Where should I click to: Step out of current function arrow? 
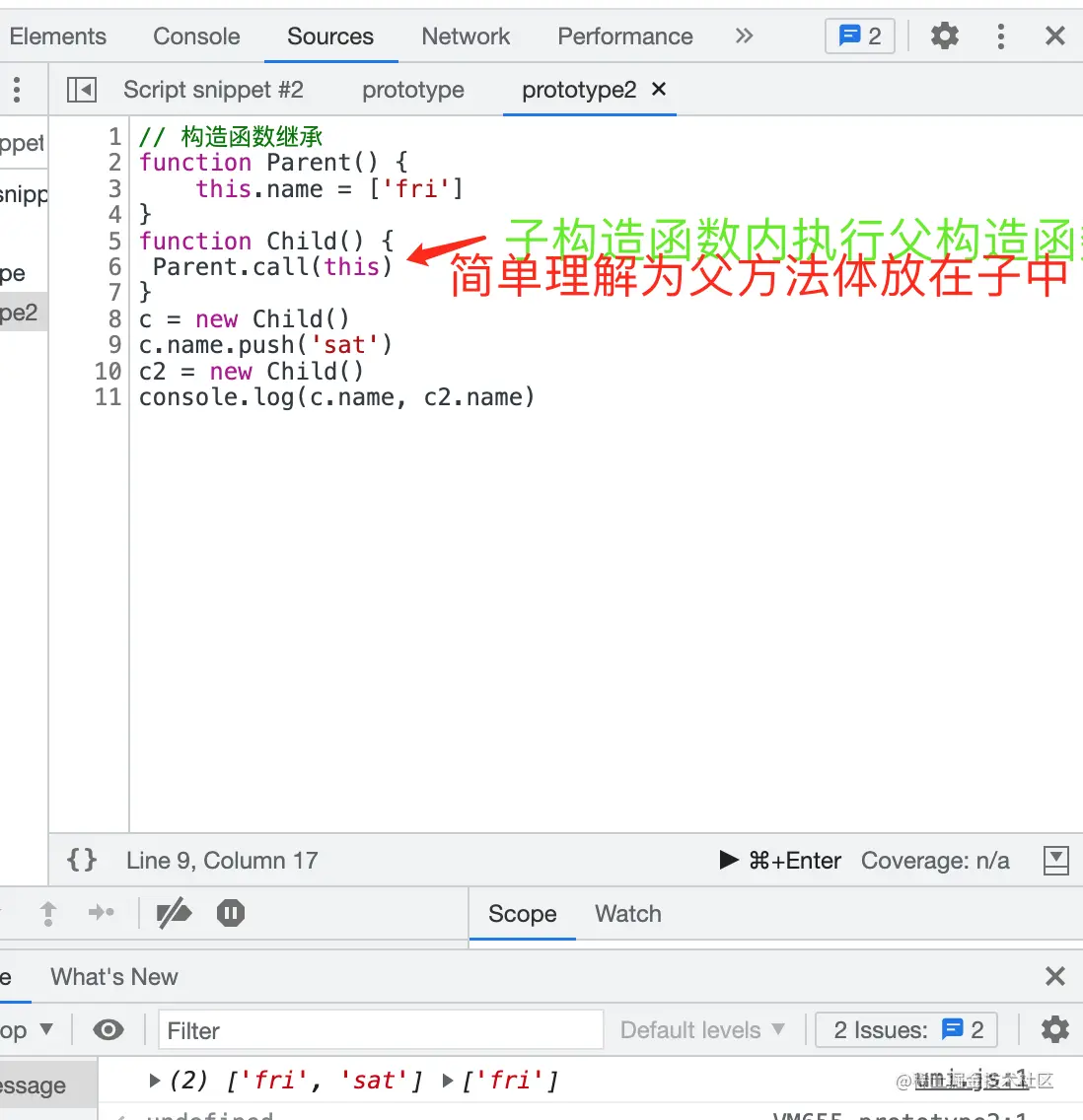(x=48, y=913)
